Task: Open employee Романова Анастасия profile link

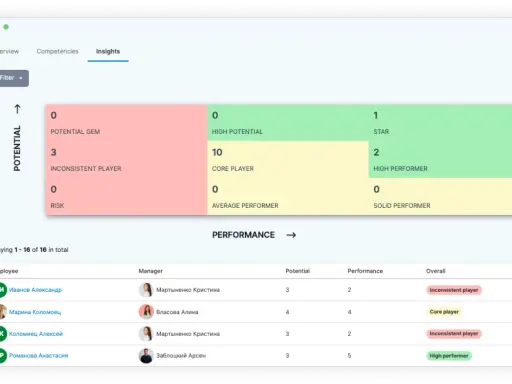Action: 38,356
